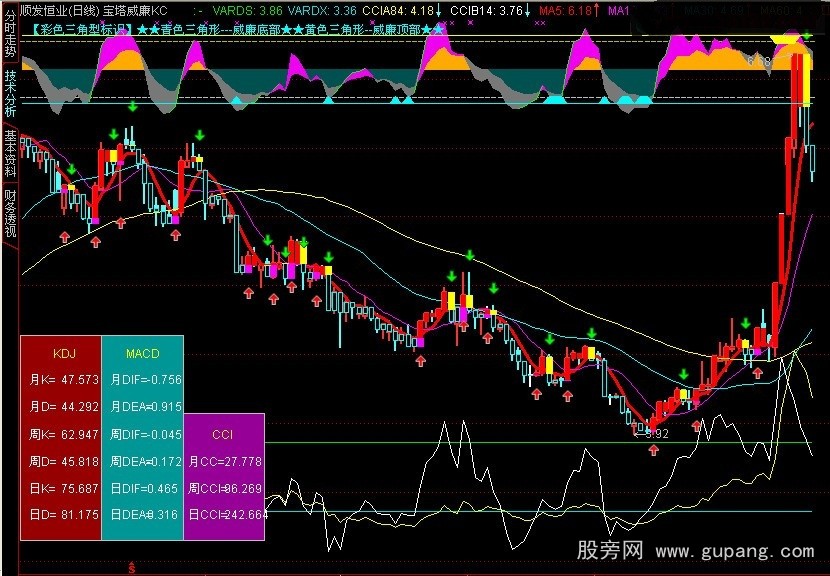Click the VARDX: 3.36 readout
Viewport: 830px width, 576px height.
click(x=324, y=10)
